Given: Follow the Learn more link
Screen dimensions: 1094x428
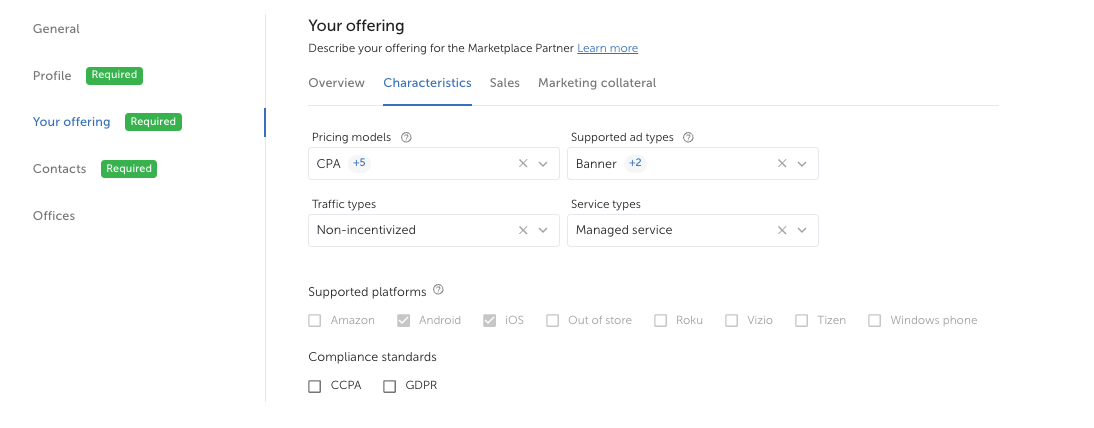Looking at the screenshot, I should [x=607, y=48].
